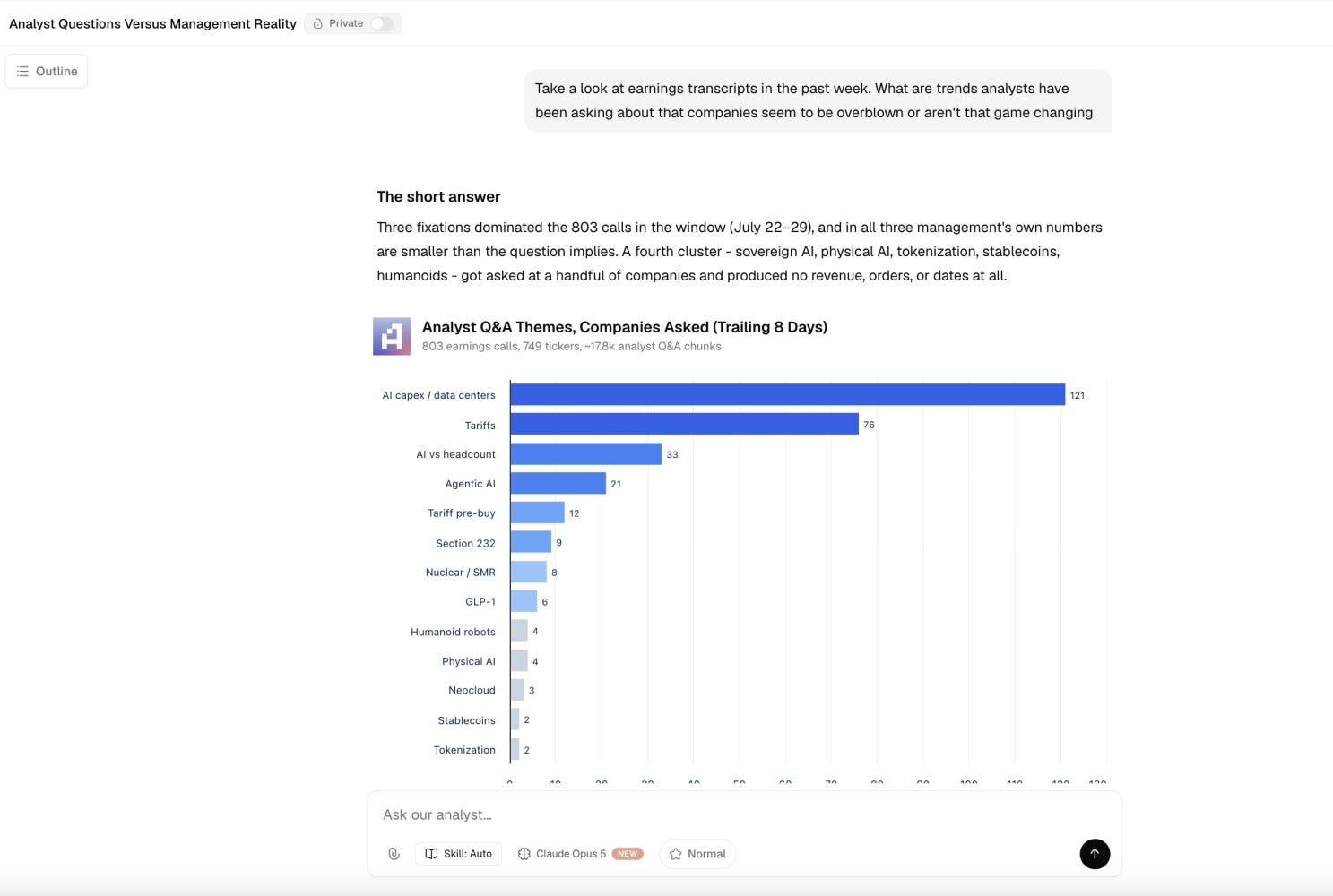This screenshot has width=1333, height=896.
Task: Click the Skill book icon
Action: tap(431, 854)
